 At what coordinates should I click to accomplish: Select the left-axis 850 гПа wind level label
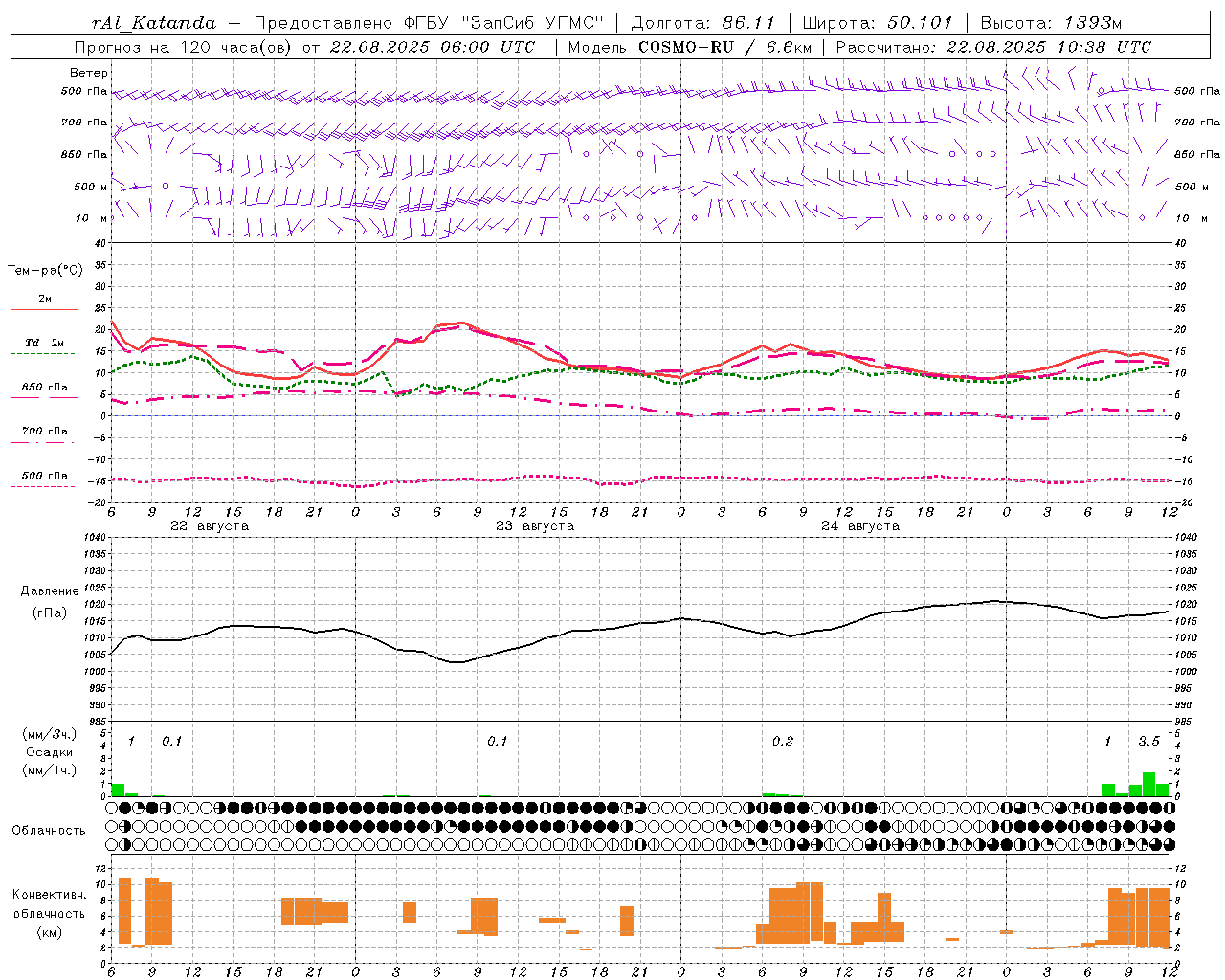(x=84, y=154)
